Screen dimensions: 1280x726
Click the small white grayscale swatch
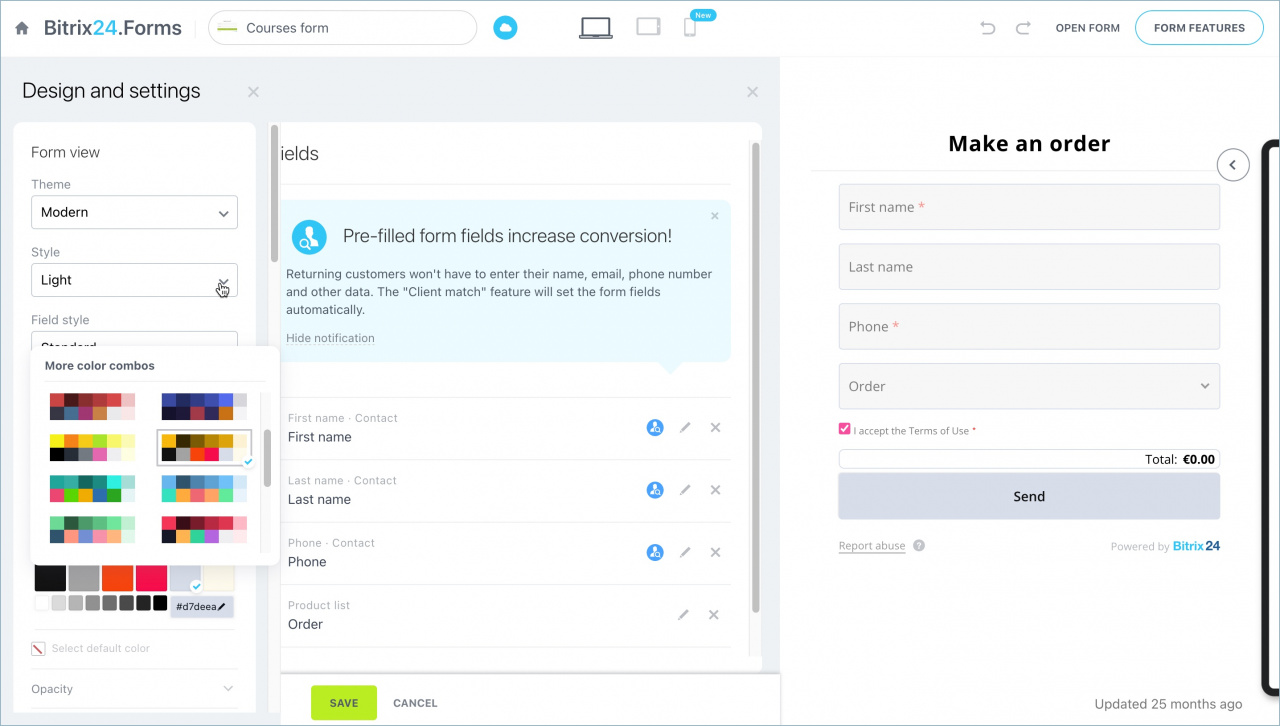pyautogui.click(x=41, y=603)
